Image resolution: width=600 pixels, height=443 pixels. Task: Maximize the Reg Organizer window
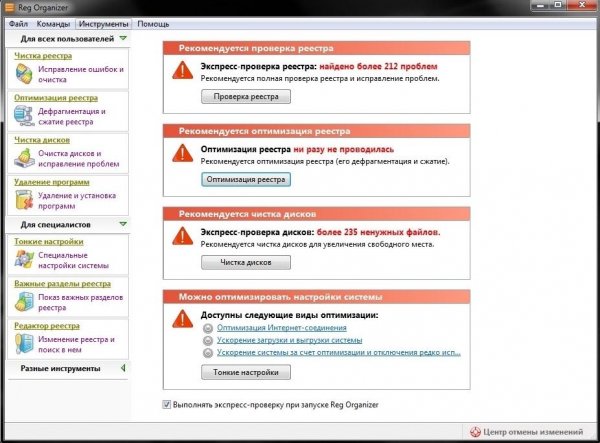558,5
